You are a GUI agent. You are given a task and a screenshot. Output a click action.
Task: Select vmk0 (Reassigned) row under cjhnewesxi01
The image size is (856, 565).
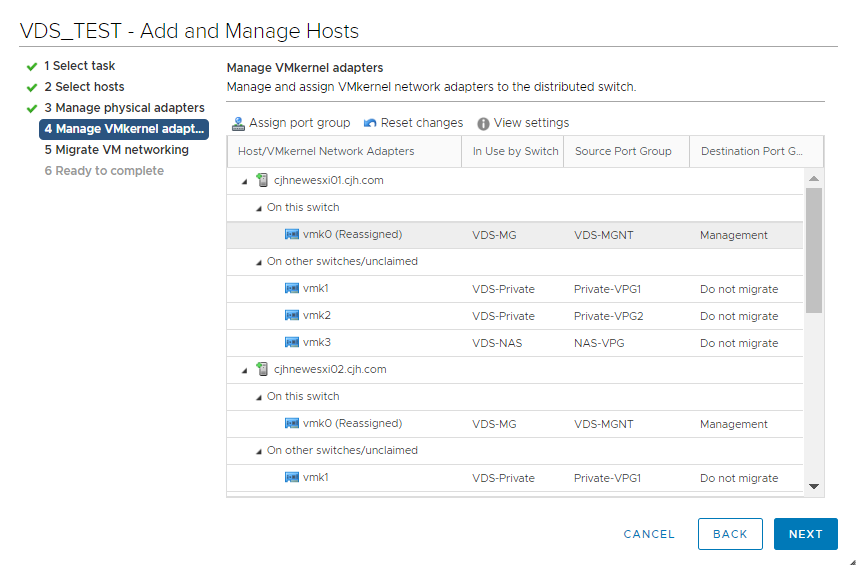coord(515,235)
